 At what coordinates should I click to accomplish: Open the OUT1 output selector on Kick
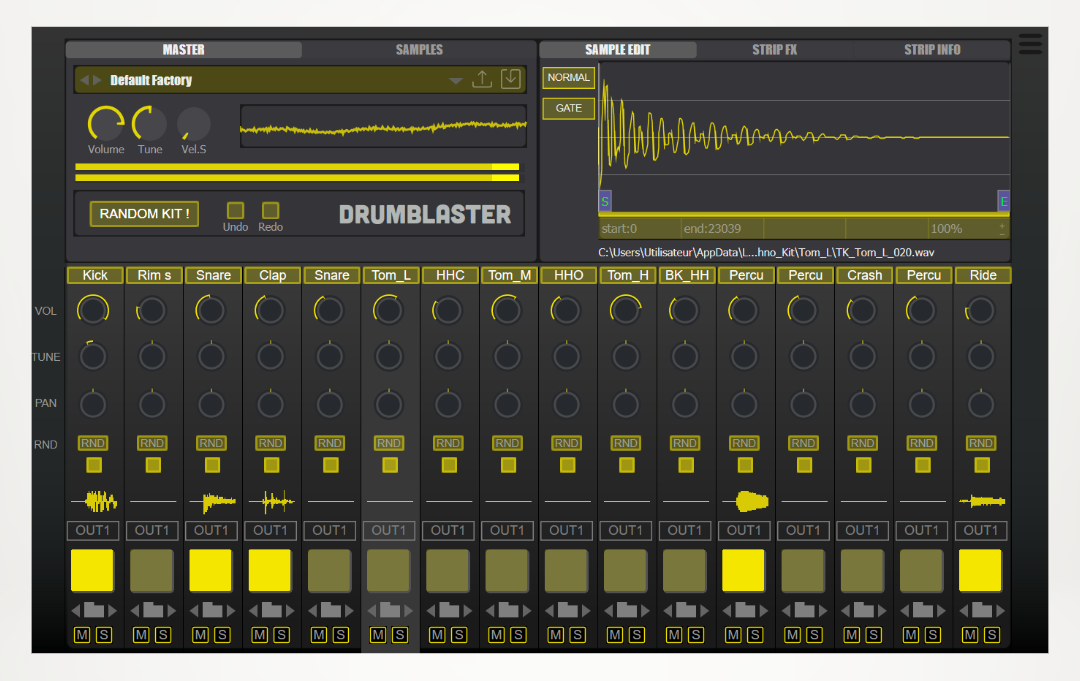coord(93,530)
